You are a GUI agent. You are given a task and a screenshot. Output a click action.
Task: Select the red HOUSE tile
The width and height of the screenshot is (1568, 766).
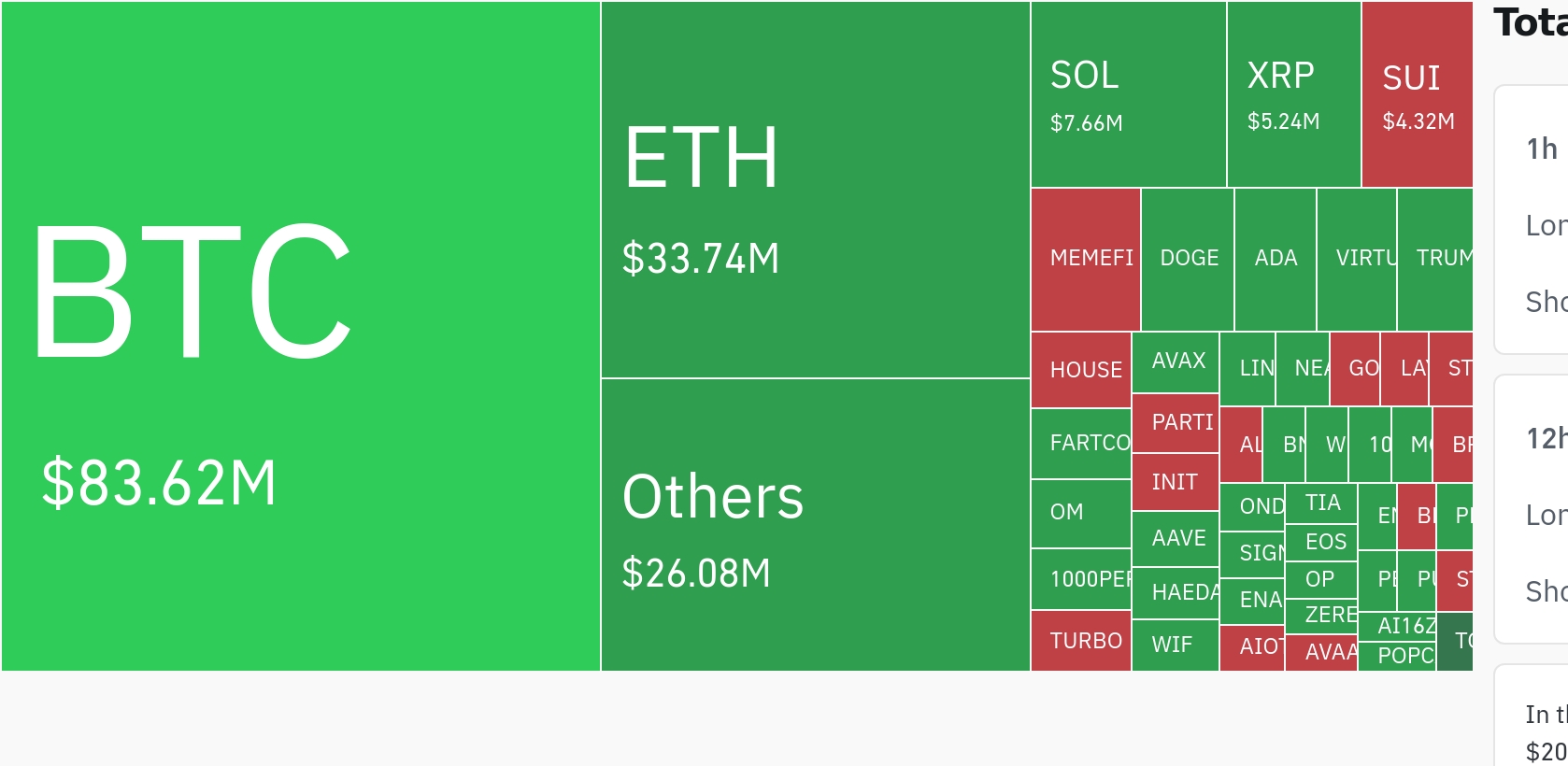point(1081,370)
